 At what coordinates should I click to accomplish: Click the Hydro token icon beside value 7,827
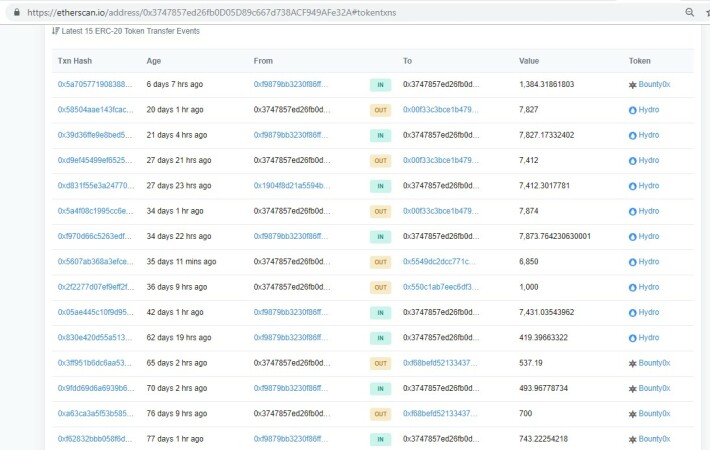click(633, 110)
